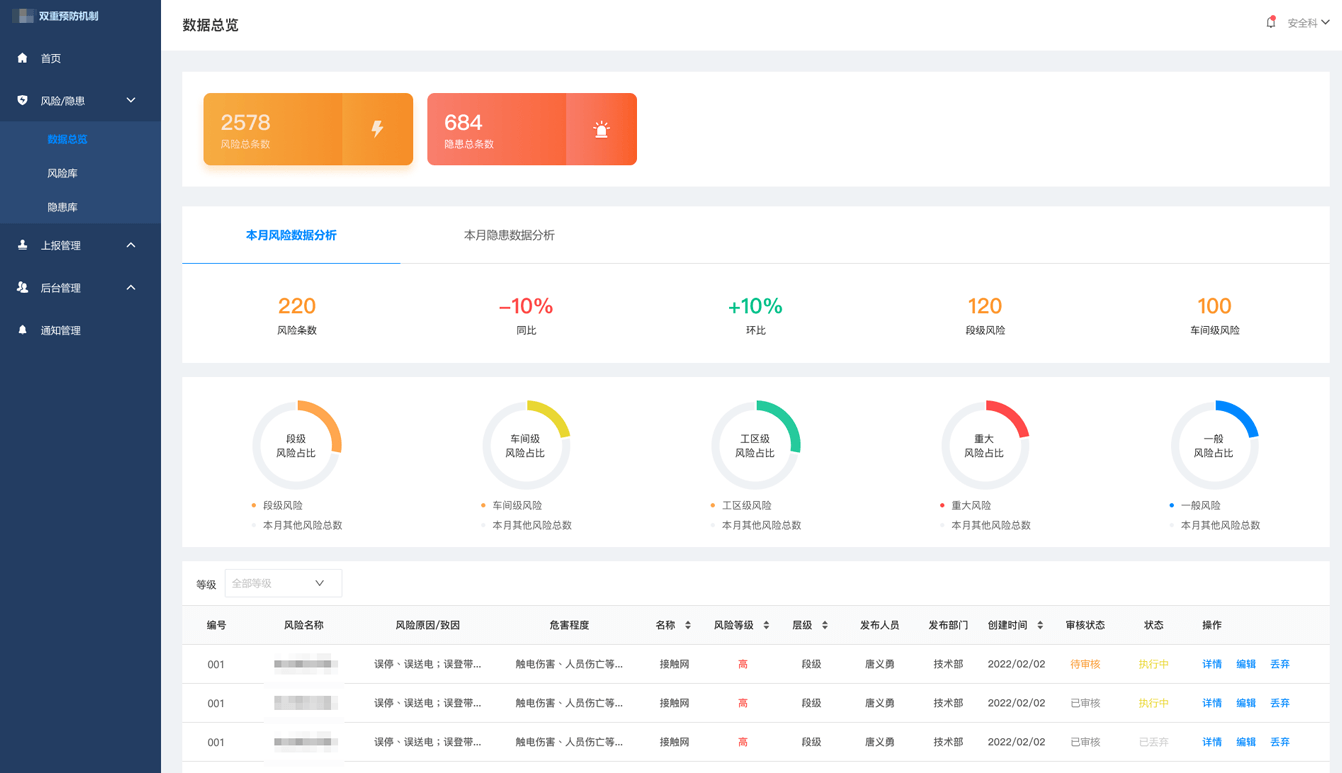This screenshot has width=1342, height=773.
Task: Collapse the 风险/隐患 sidebar menu chevron
Action: click(x=131, y=100)
